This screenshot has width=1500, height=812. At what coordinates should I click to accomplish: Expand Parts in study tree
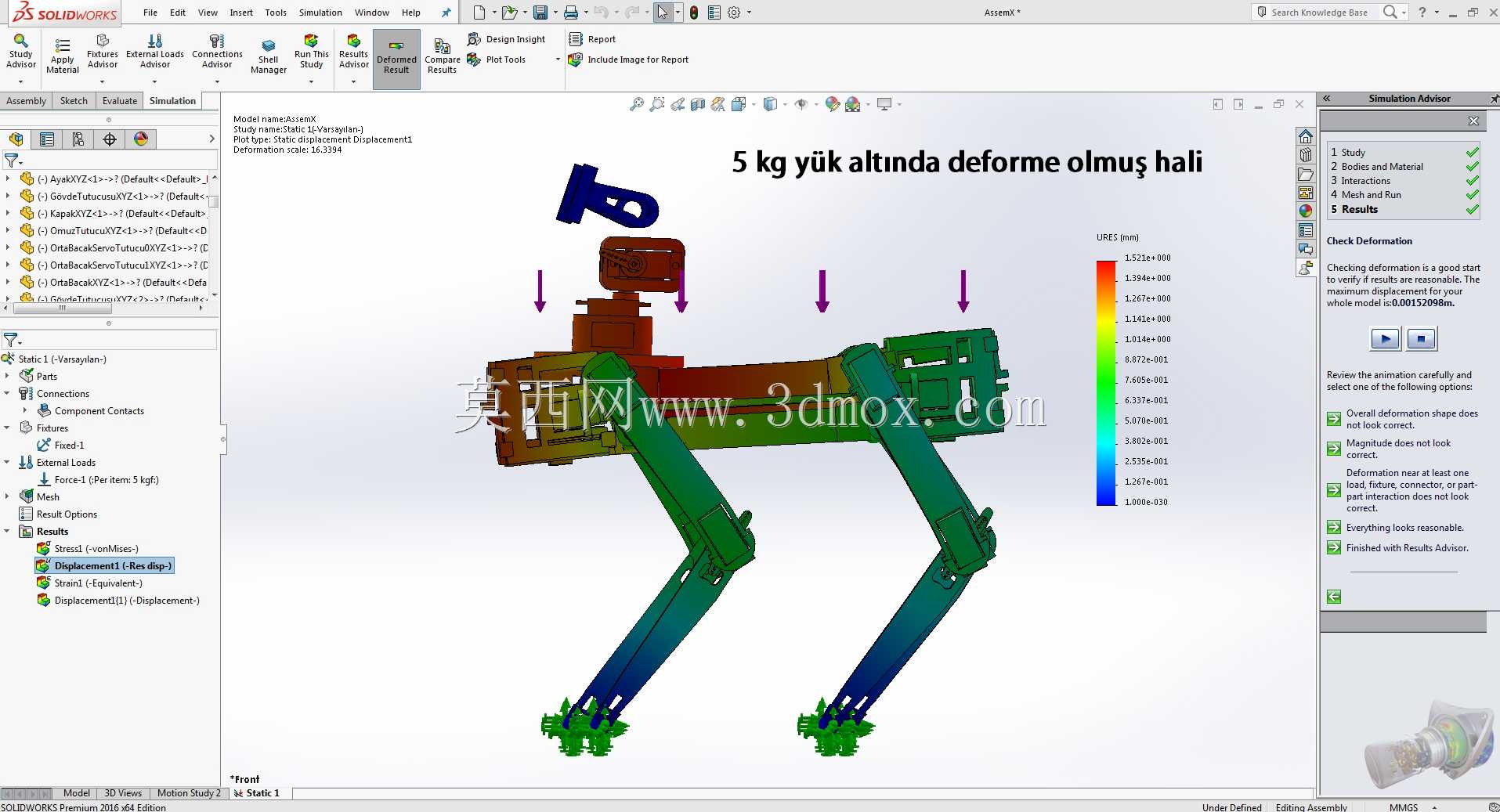(x=7, y=377)
